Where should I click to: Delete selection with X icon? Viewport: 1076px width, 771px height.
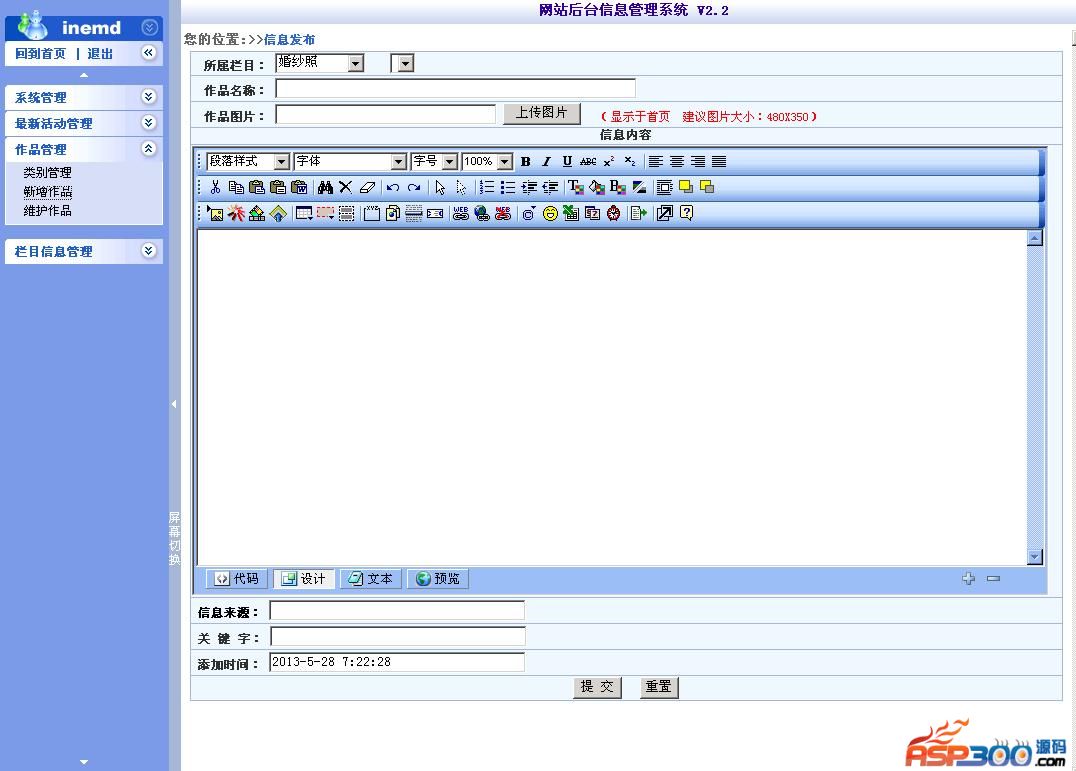345,187
